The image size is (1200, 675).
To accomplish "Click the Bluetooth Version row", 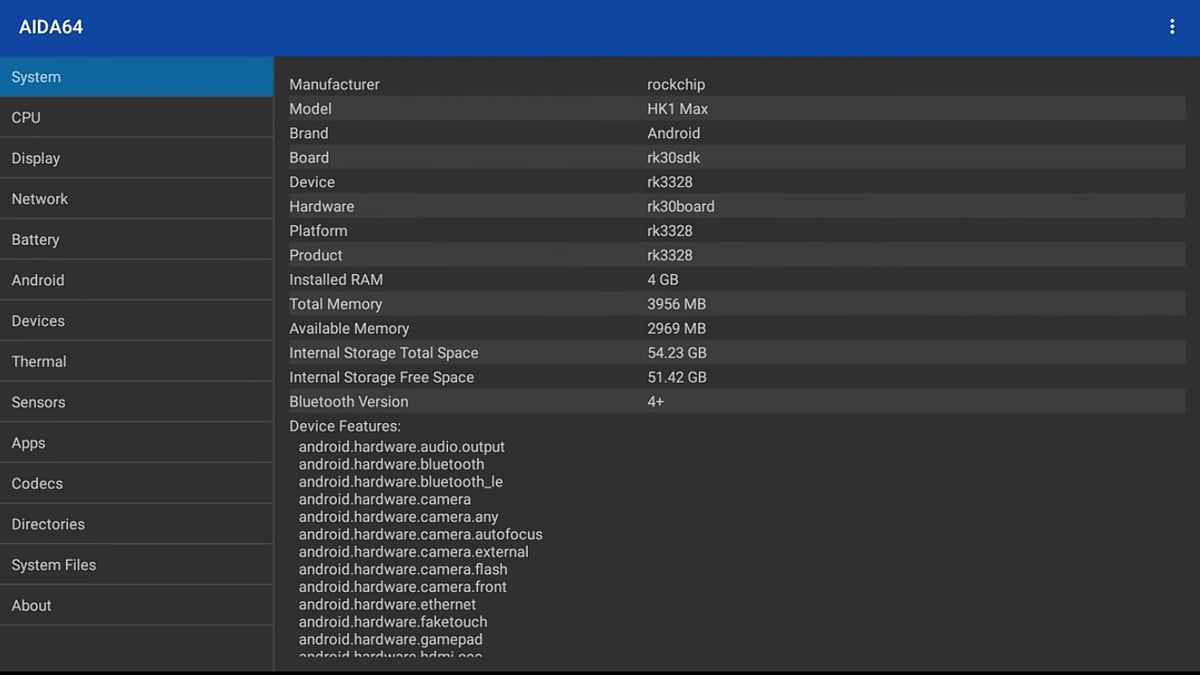I will 736,402.
